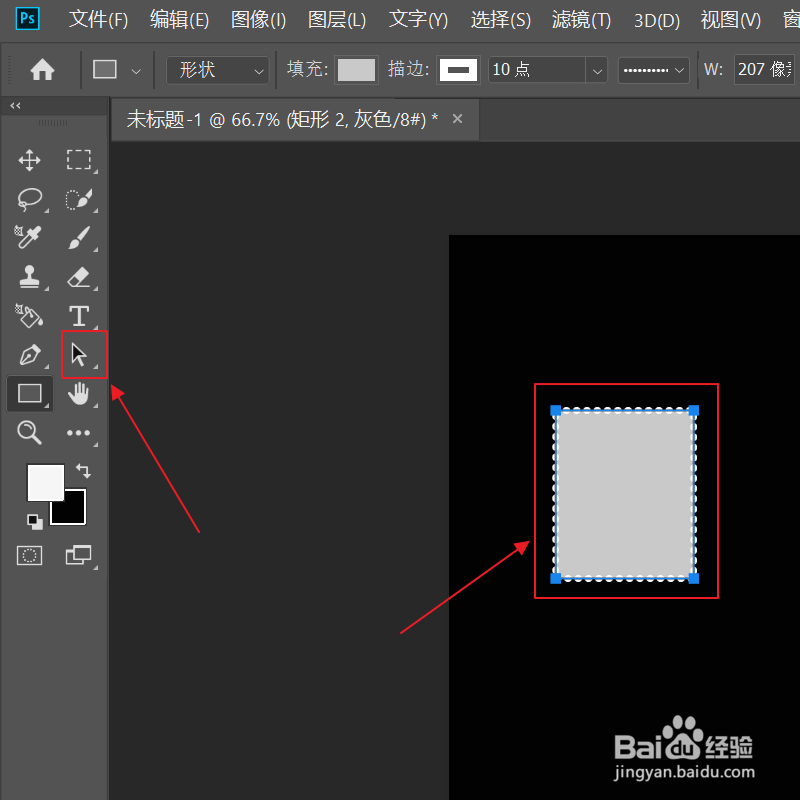Open the 滤镜(T) menu
The width and height of the screenshot is (800, 800).
click(582, 20)
